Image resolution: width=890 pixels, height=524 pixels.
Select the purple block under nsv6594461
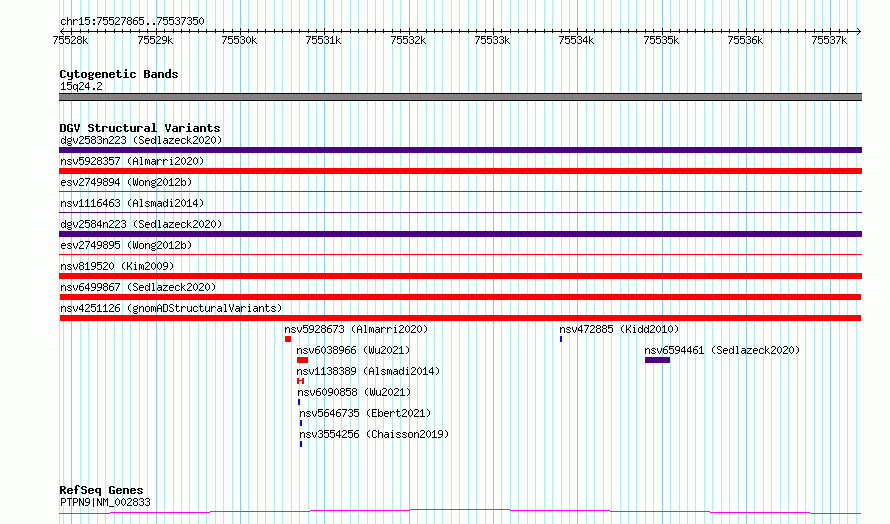point(657,360)
